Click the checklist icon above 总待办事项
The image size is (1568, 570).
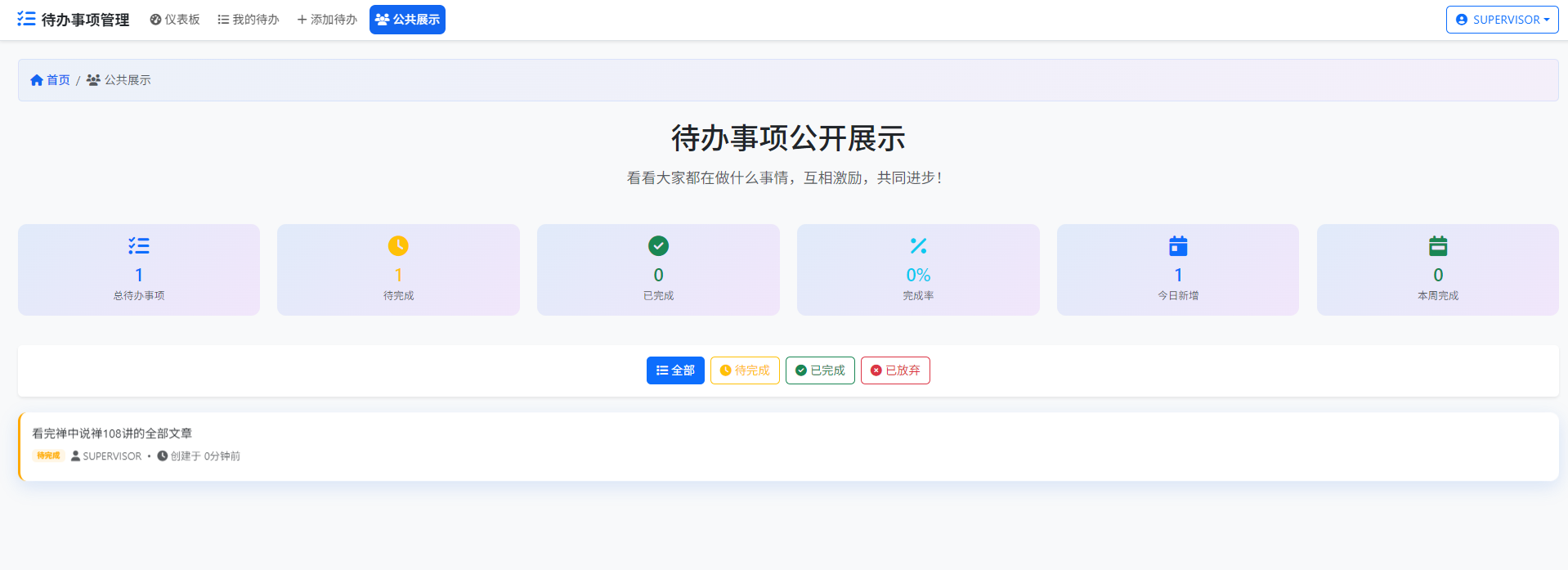tap(139, 245)
